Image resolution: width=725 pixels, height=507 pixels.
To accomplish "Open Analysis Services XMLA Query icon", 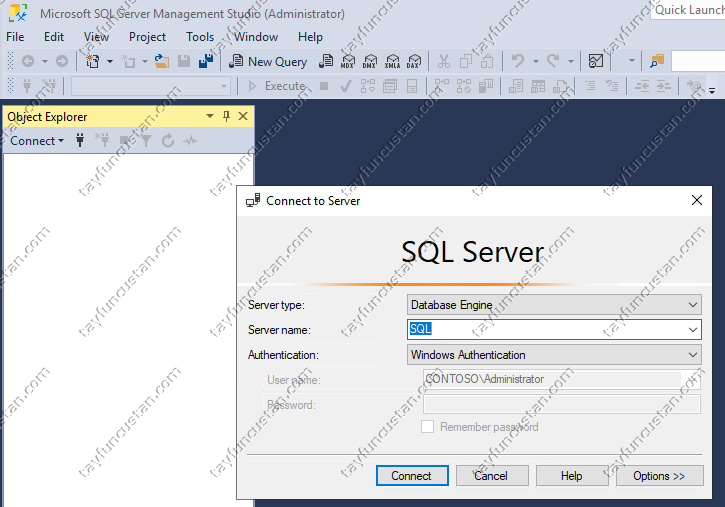I will point(392,61).
